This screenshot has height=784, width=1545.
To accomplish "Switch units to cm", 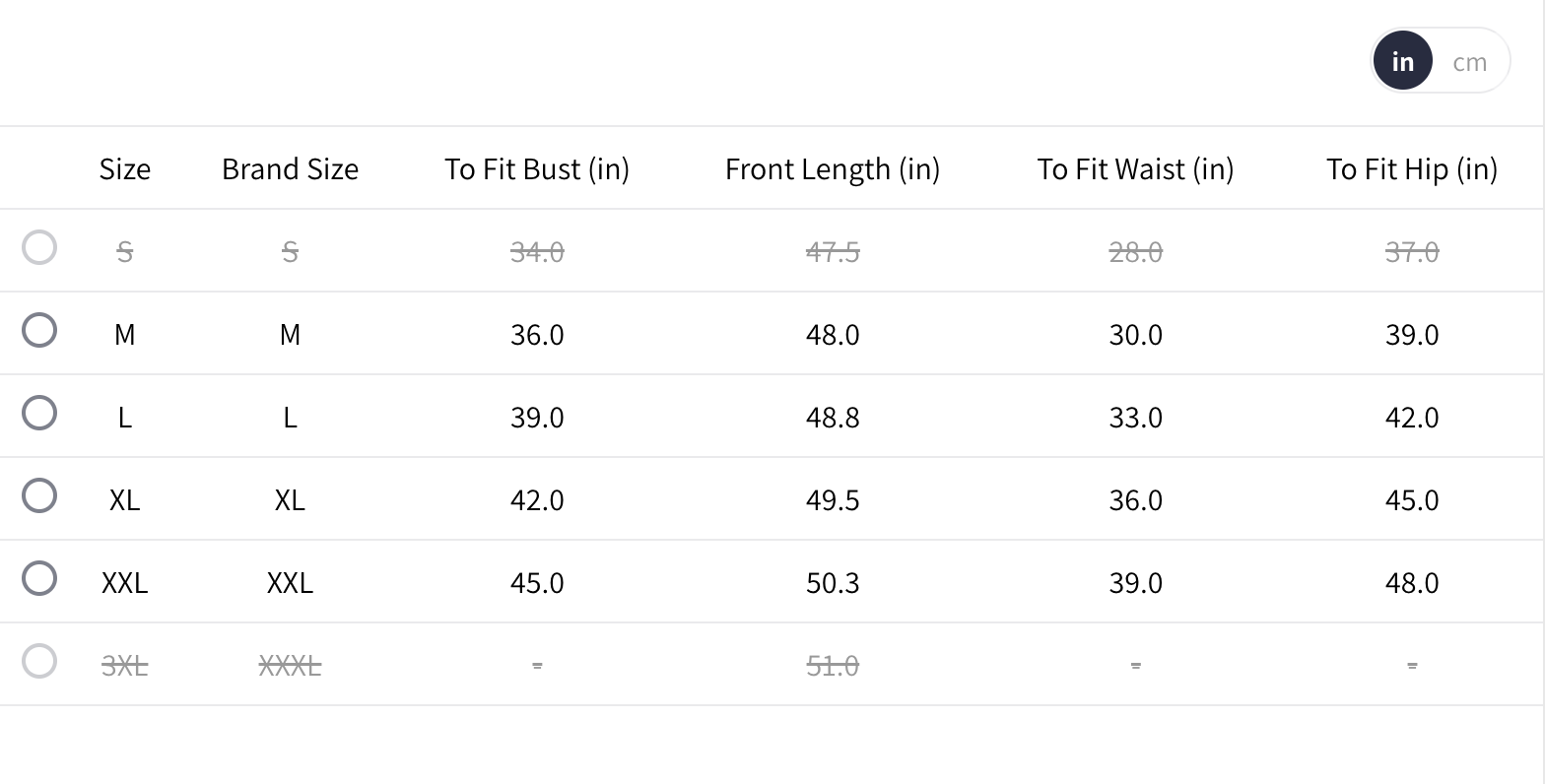I will (1469, 62).
